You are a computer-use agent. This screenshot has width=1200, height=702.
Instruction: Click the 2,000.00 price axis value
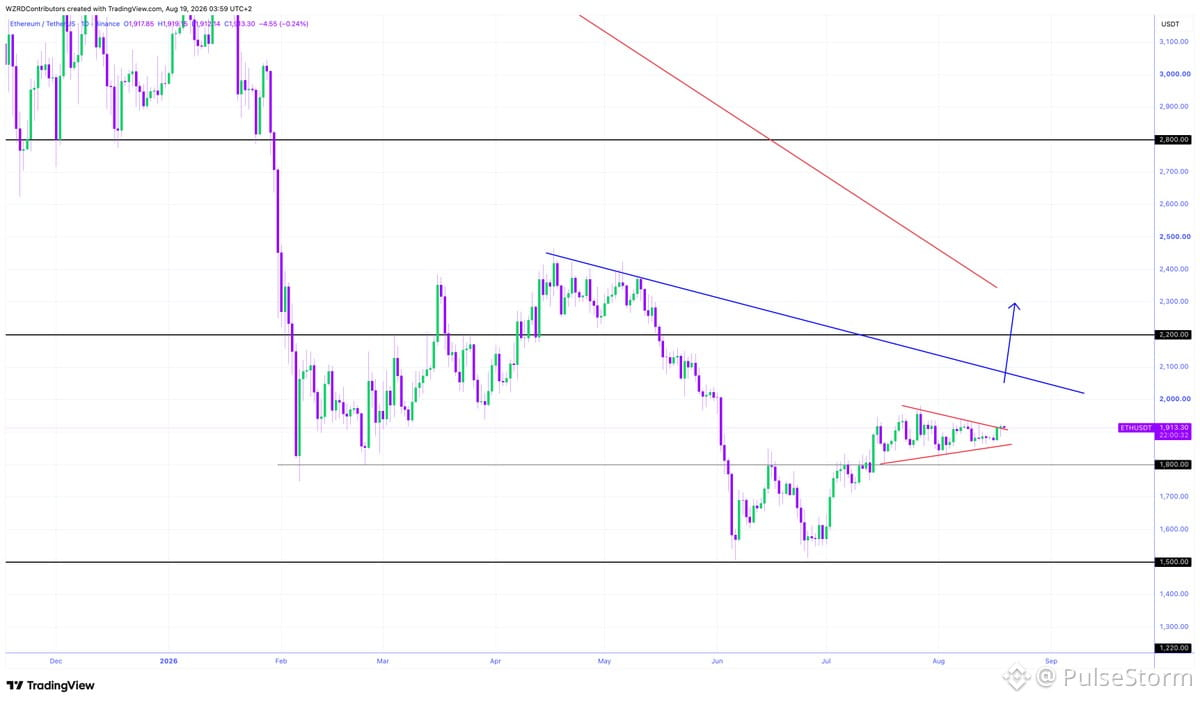[1174, 399]
